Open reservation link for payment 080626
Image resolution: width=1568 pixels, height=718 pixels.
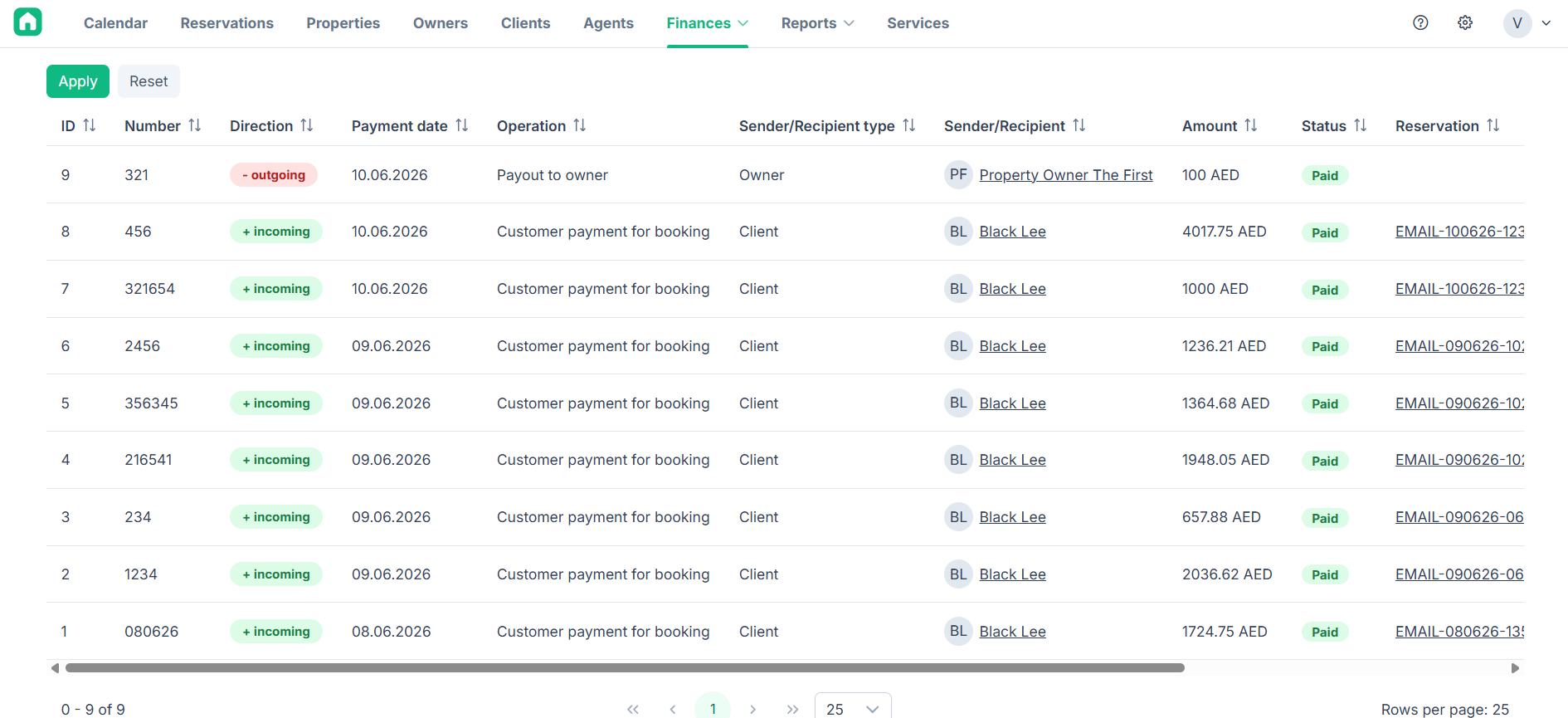coord(1459,632)
